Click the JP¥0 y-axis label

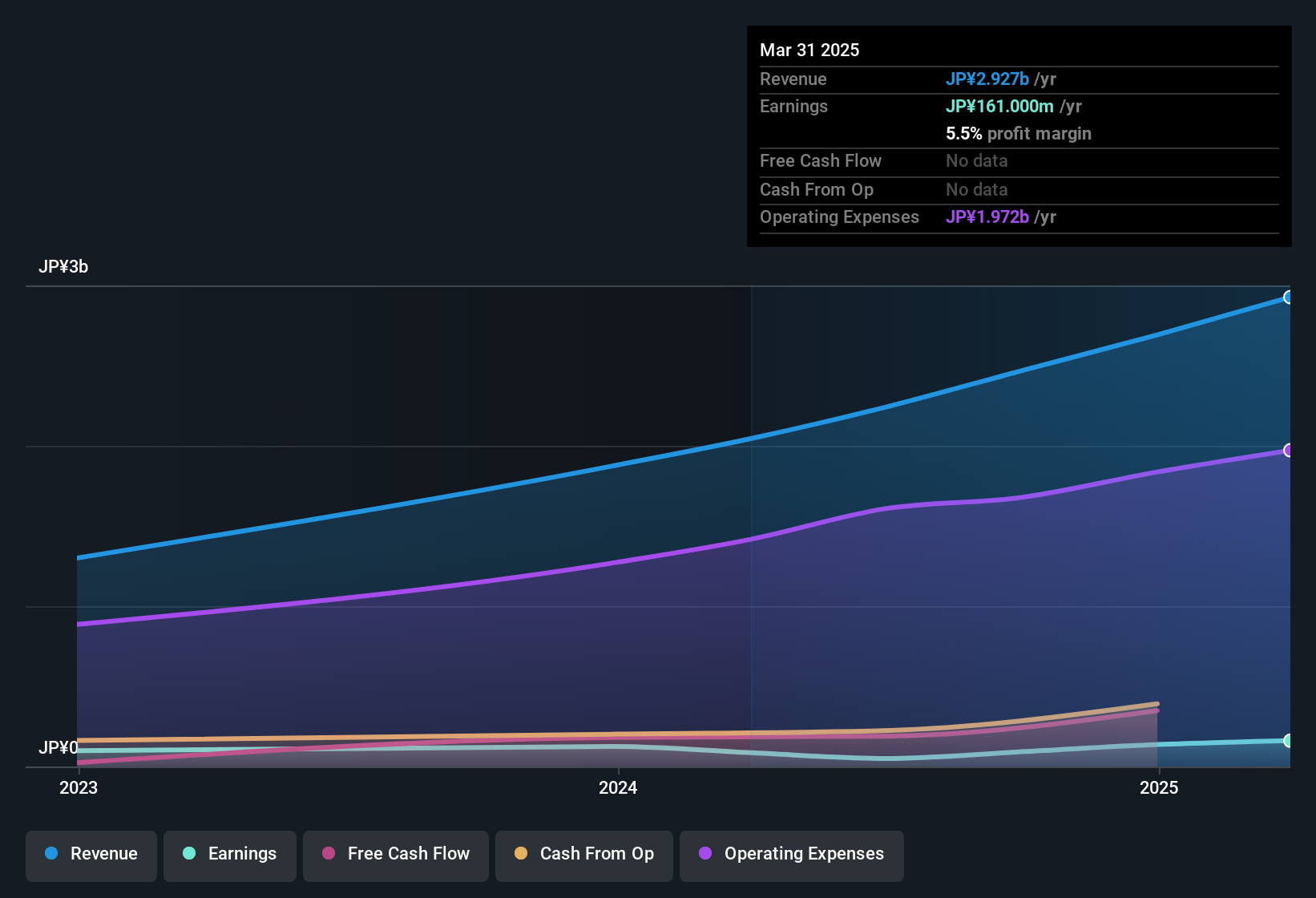coord(59,748)
